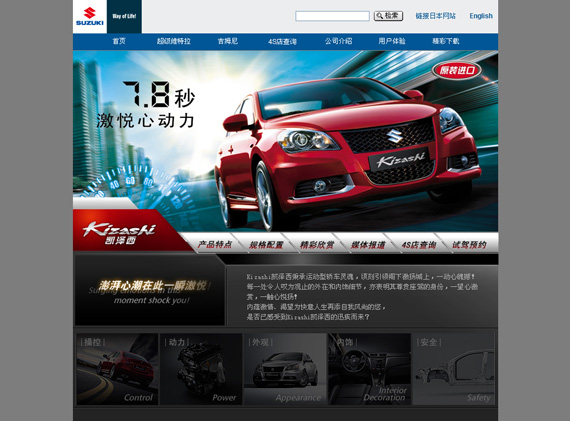Screen dimensions: 570x421
Task: Open the 精彩欣赏 tab
Action: click(x=317, y=245)
